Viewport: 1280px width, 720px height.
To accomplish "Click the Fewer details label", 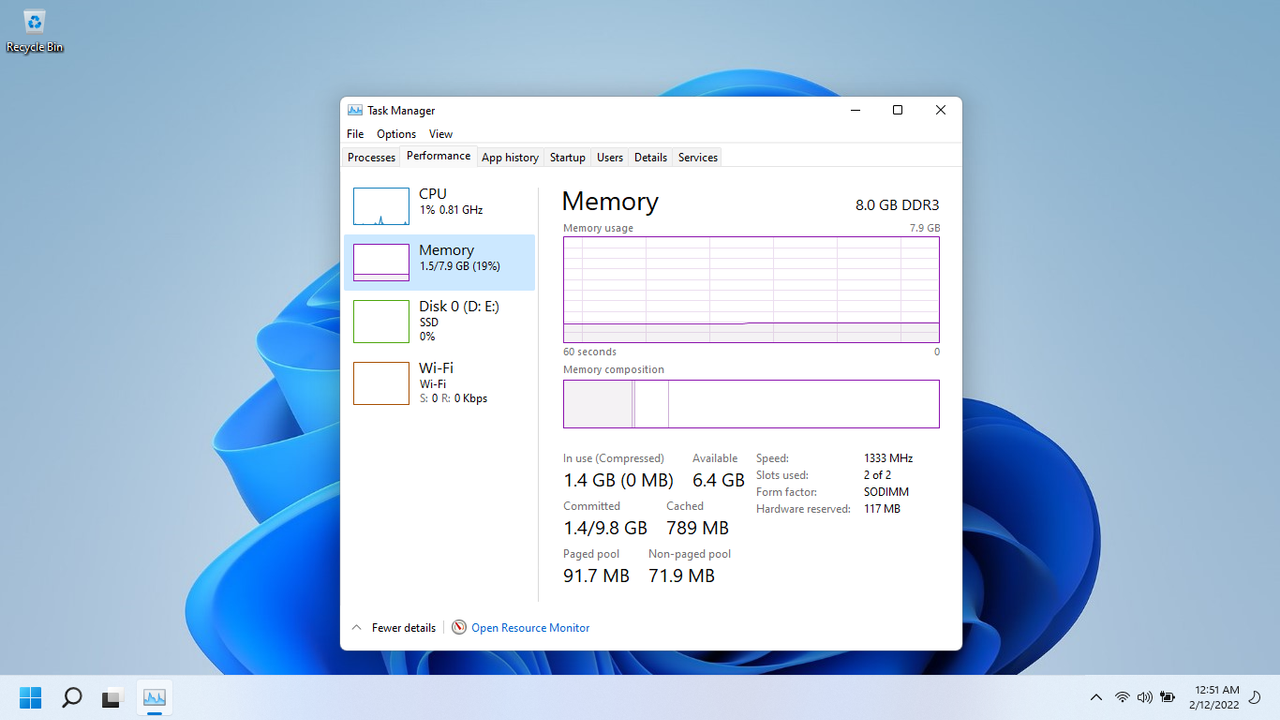I will click(x=404, y=628).
